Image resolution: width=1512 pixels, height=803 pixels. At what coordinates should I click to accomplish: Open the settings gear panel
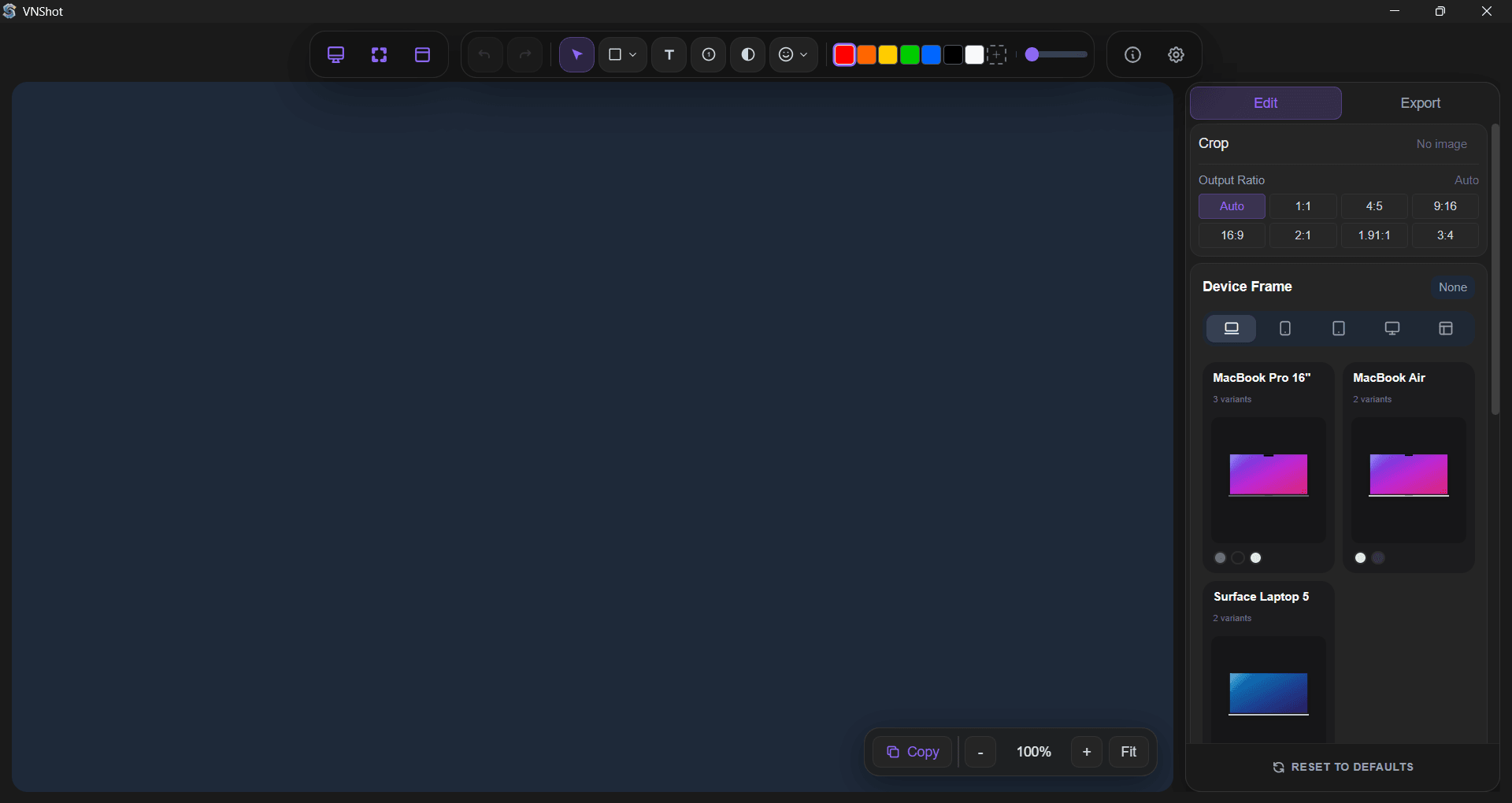(1175, 54)
